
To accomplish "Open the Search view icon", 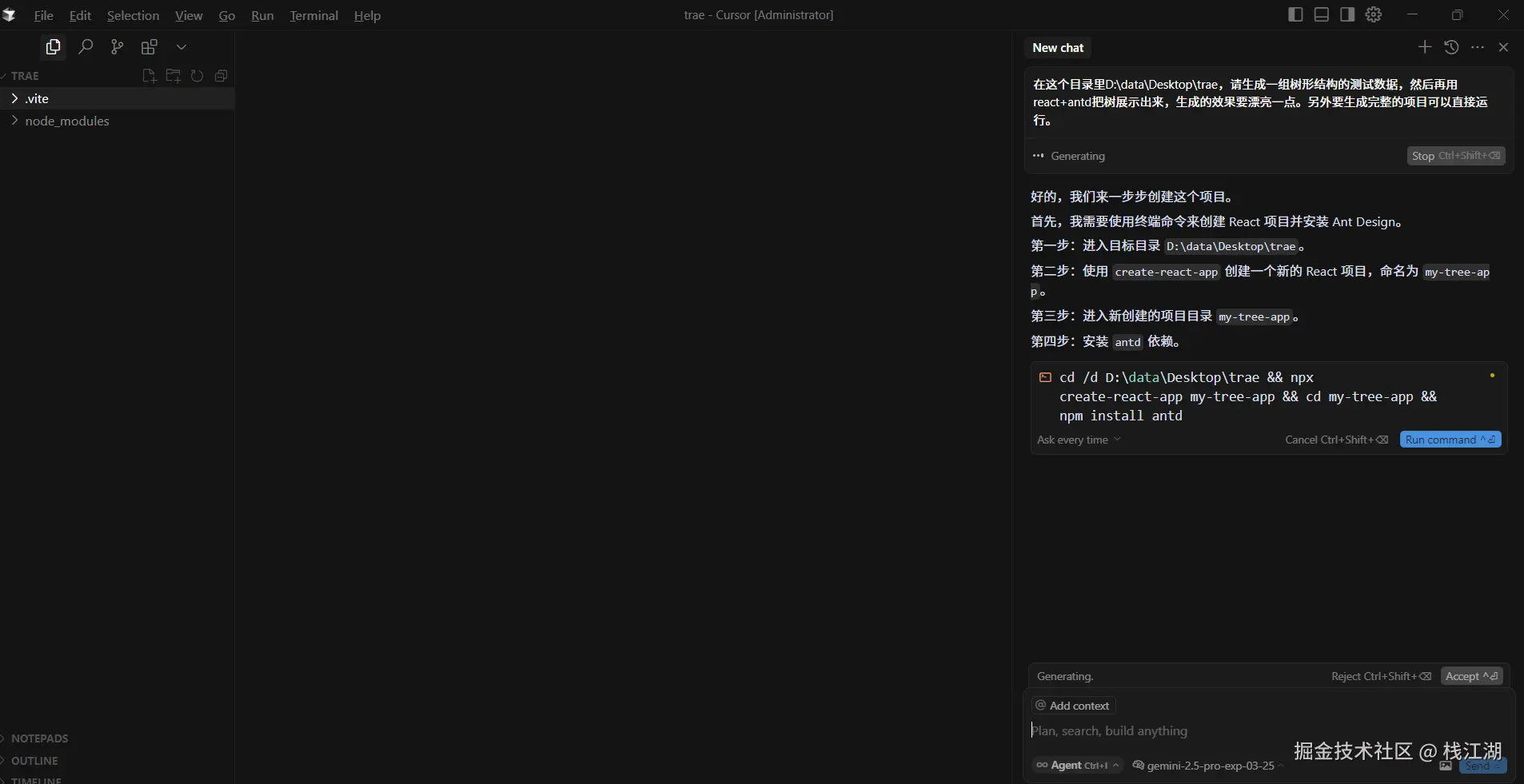I will pyautogui.click(x=86, y=47).
